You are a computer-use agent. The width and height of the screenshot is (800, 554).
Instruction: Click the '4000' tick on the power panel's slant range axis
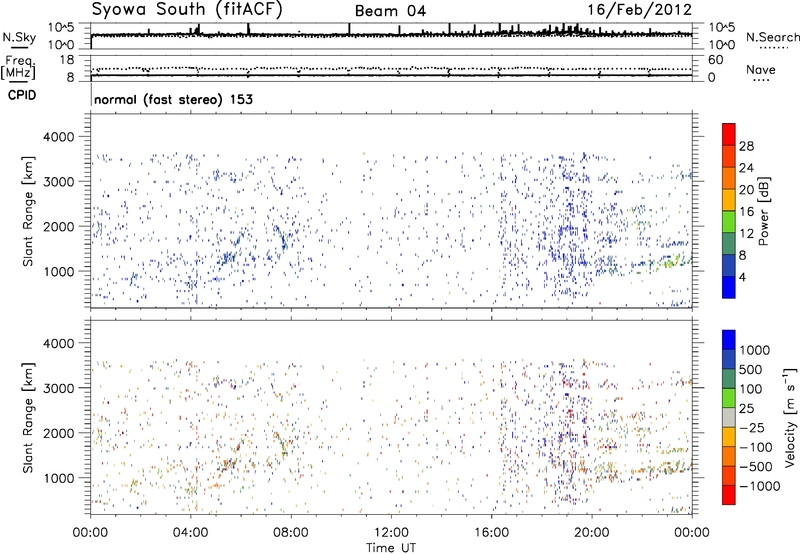coord(59,137)
